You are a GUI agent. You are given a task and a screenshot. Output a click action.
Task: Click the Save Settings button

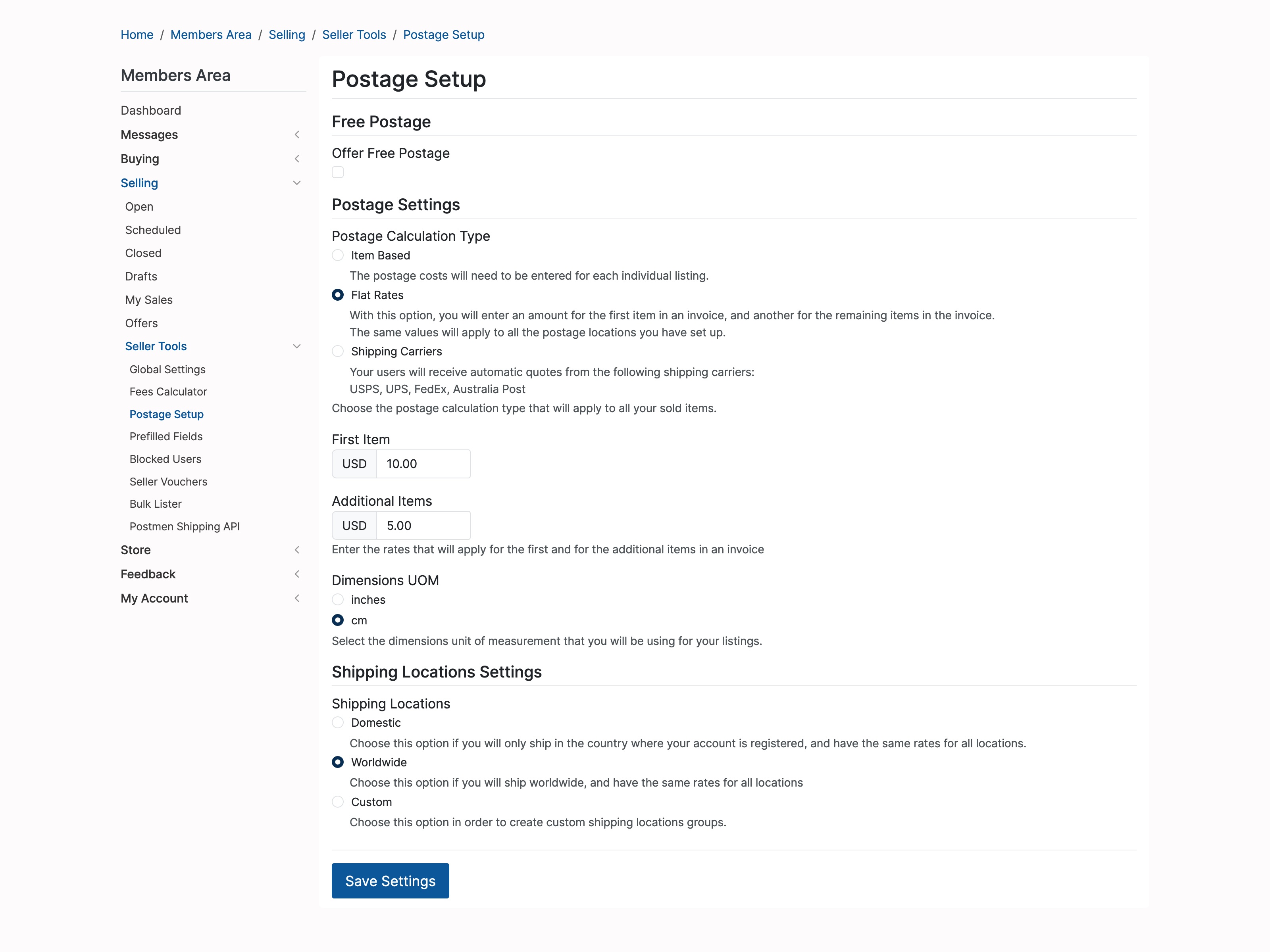tap(390, 881)
